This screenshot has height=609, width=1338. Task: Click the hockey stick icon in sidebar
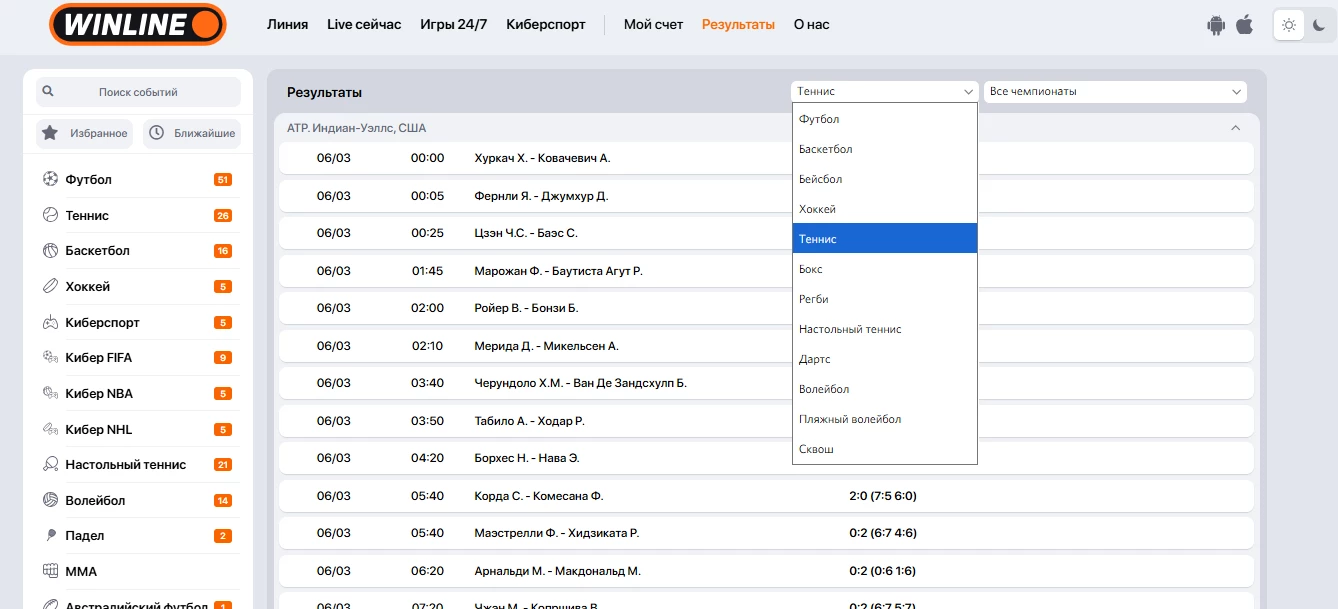click(50, 287)
